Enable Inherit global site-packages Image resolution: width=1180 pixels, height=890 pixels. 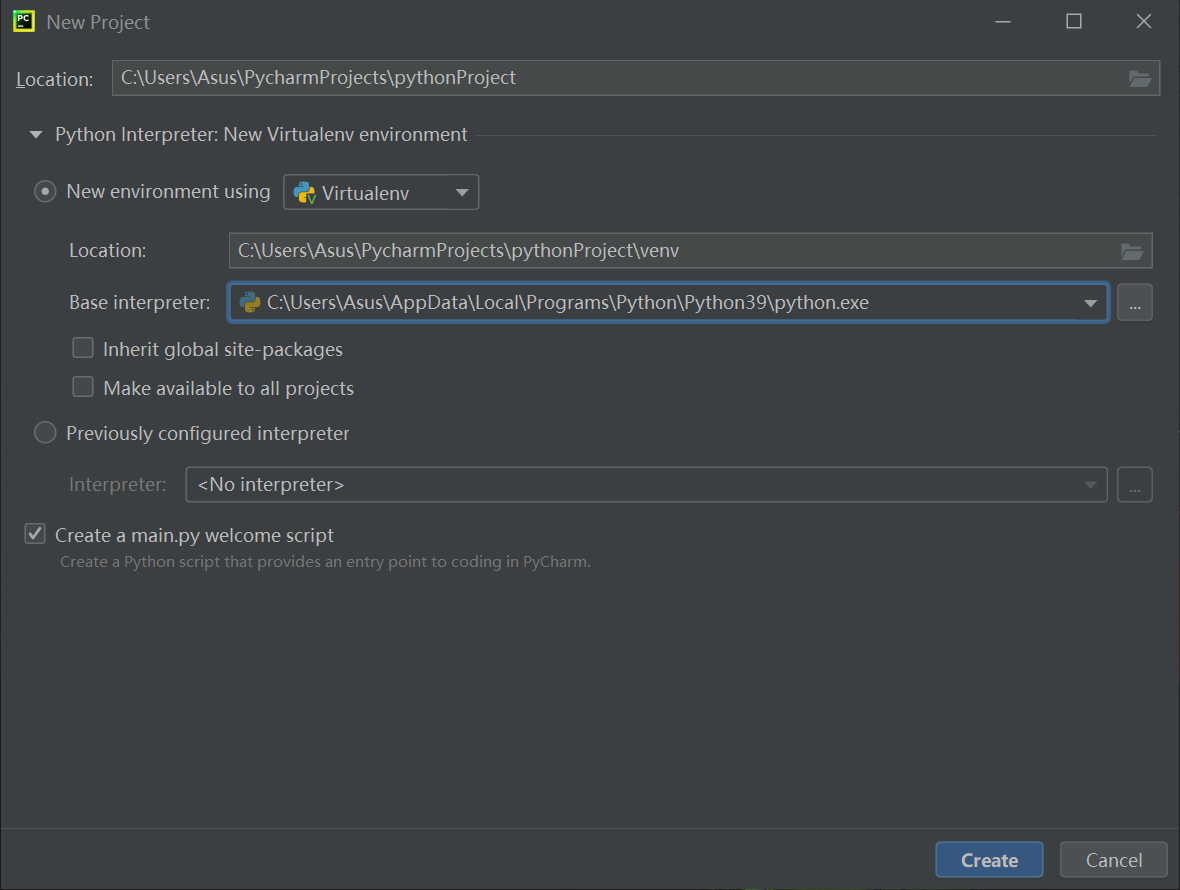pyautogui.click(x=83, y=349)
